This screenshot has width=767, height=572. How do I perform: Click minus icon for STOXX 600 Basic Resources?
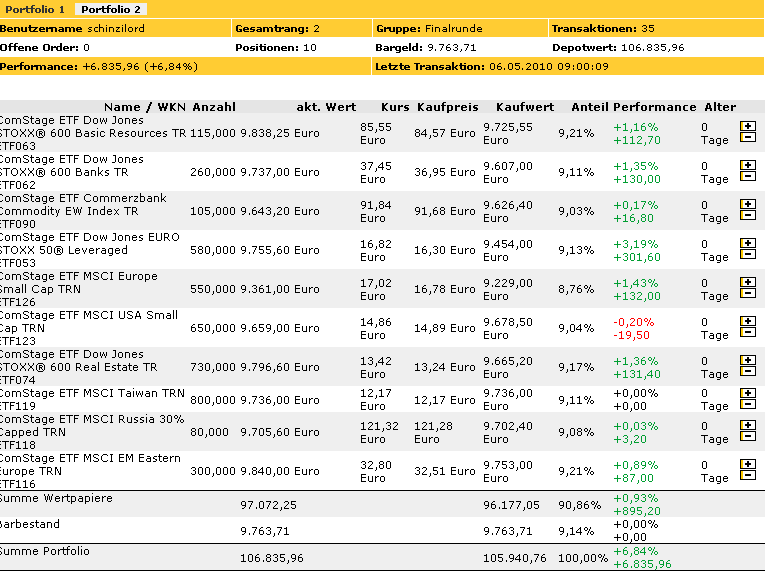pyautogui.click(x=746, y=138)
